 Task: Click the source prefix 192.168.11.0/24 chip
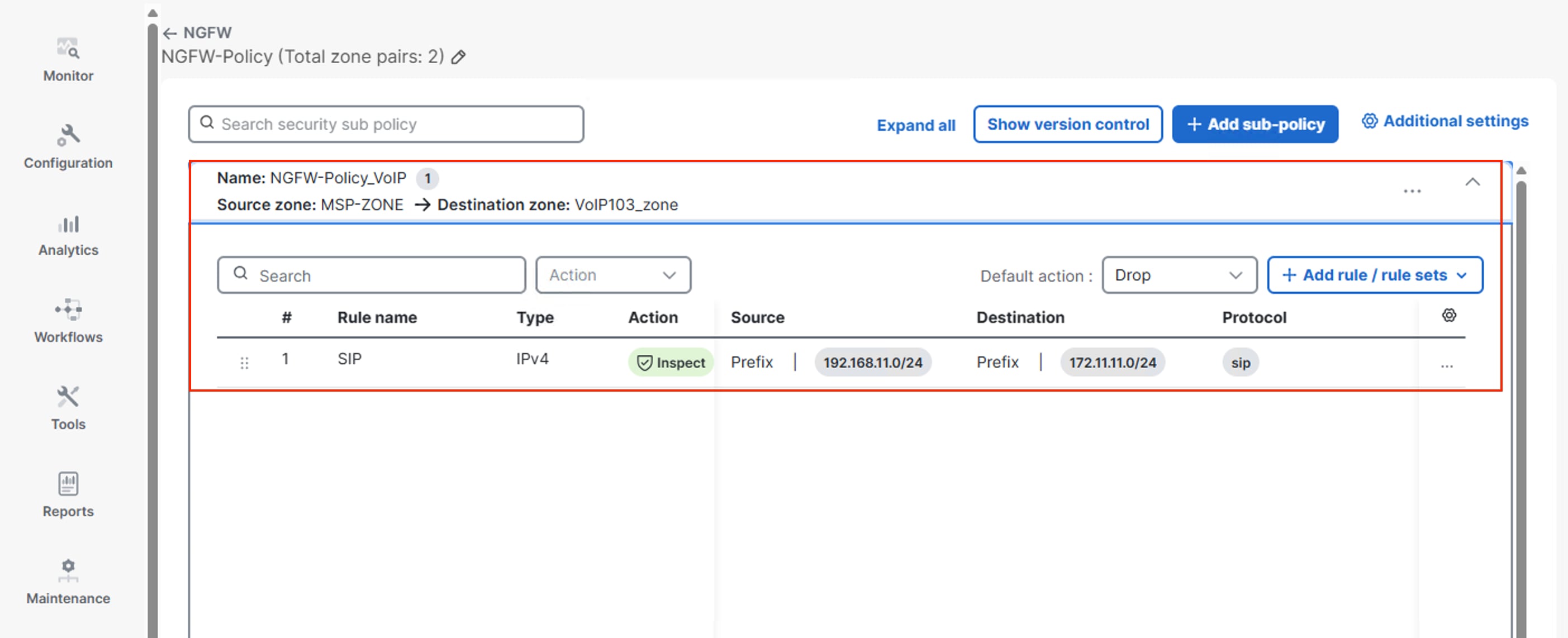coord(872,363)
